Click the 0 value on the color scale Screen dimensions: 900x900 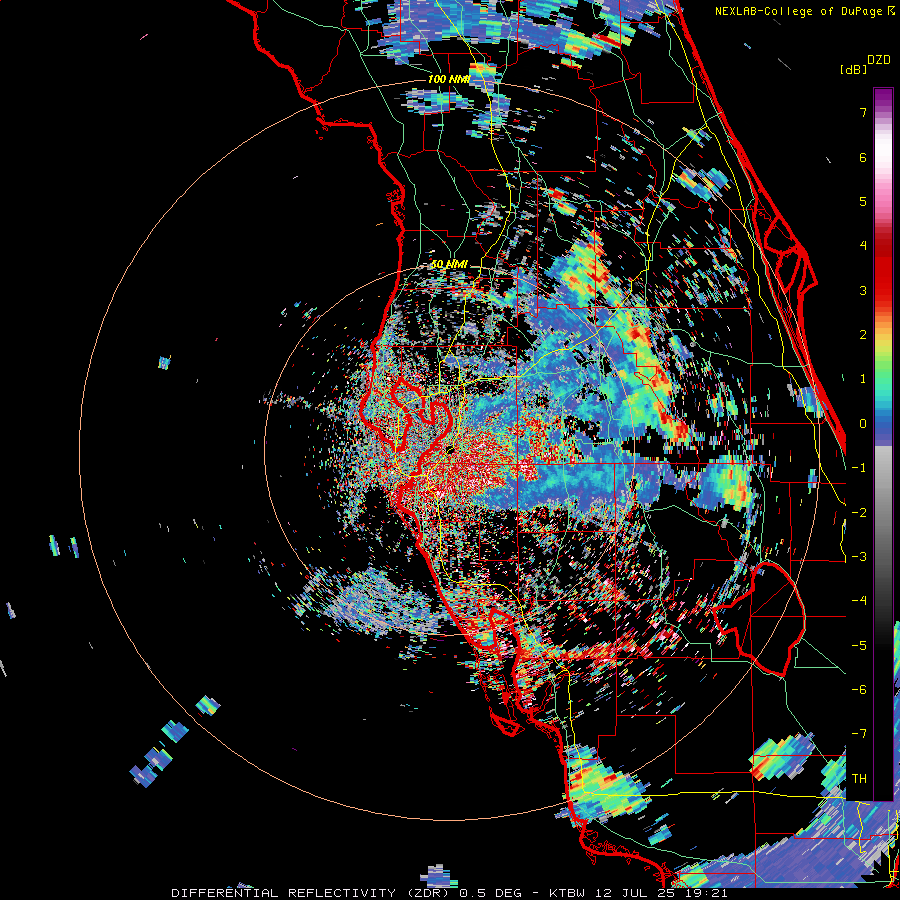pos(863,424)
